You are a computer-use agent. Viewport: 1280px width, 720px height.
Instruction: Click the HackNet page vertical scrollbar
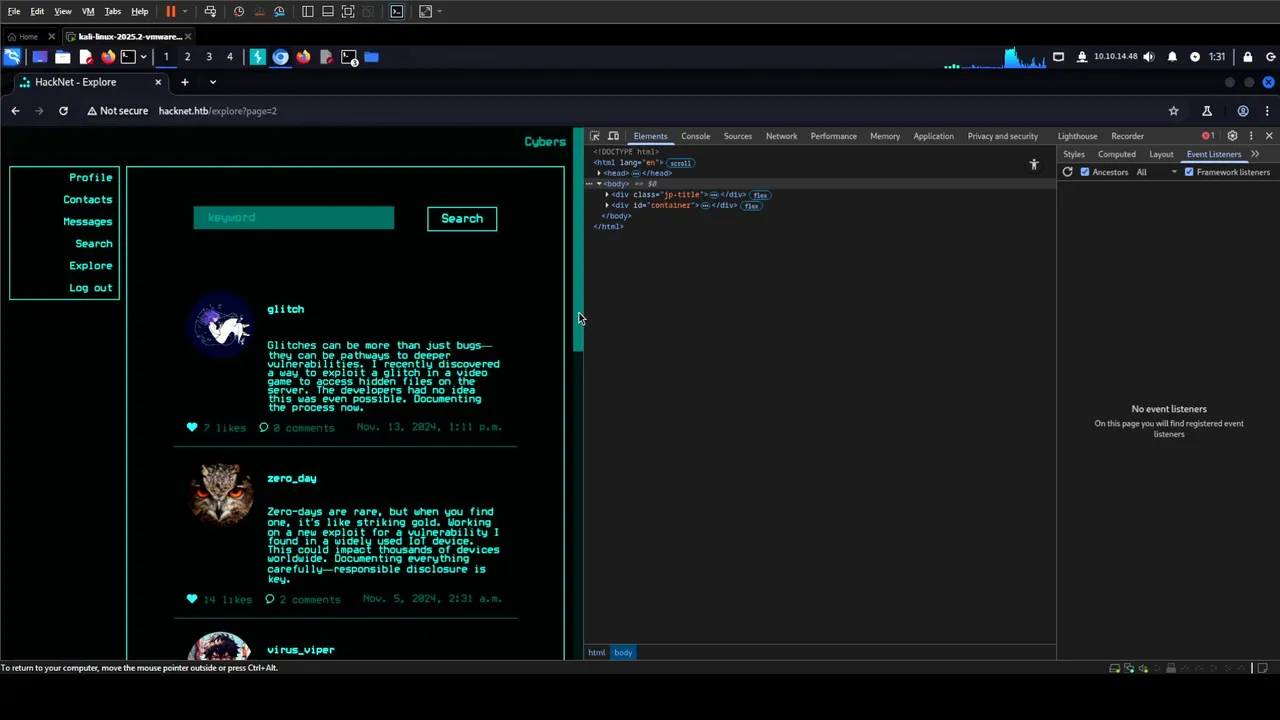point(577,240)
